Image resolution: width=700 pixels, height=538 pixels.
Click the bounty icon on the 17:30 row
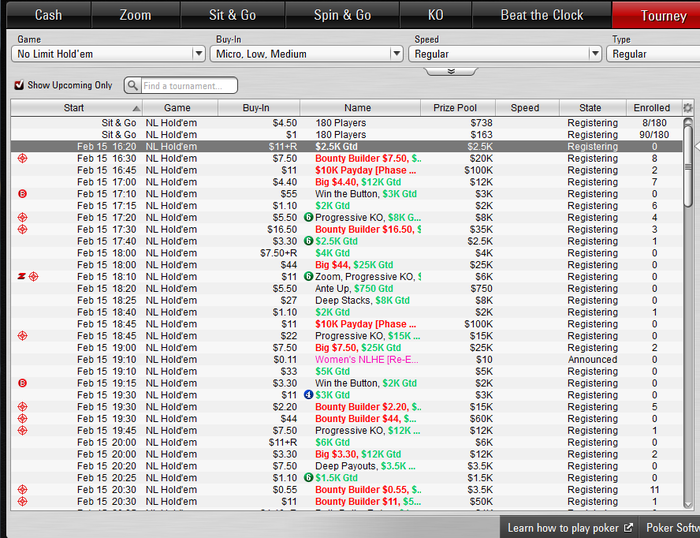pos(22,229)
